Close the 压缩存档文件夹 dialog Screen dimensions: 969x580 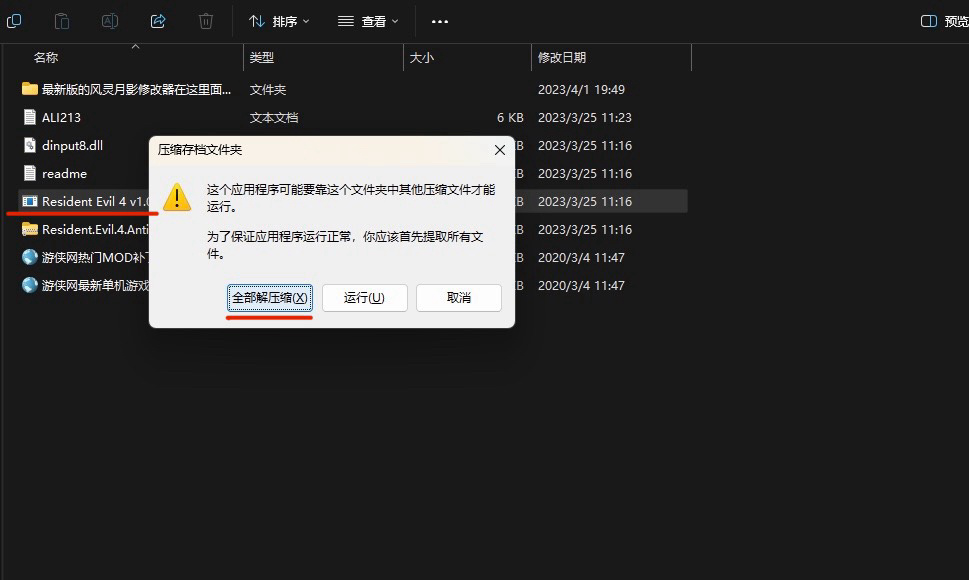pyautogui.click(x=500, y=150)
